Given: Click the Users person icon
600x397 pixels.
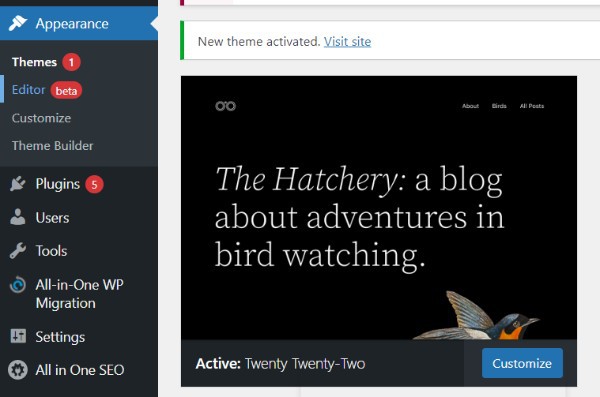Looking at the screenshot, I should (18, 217).
